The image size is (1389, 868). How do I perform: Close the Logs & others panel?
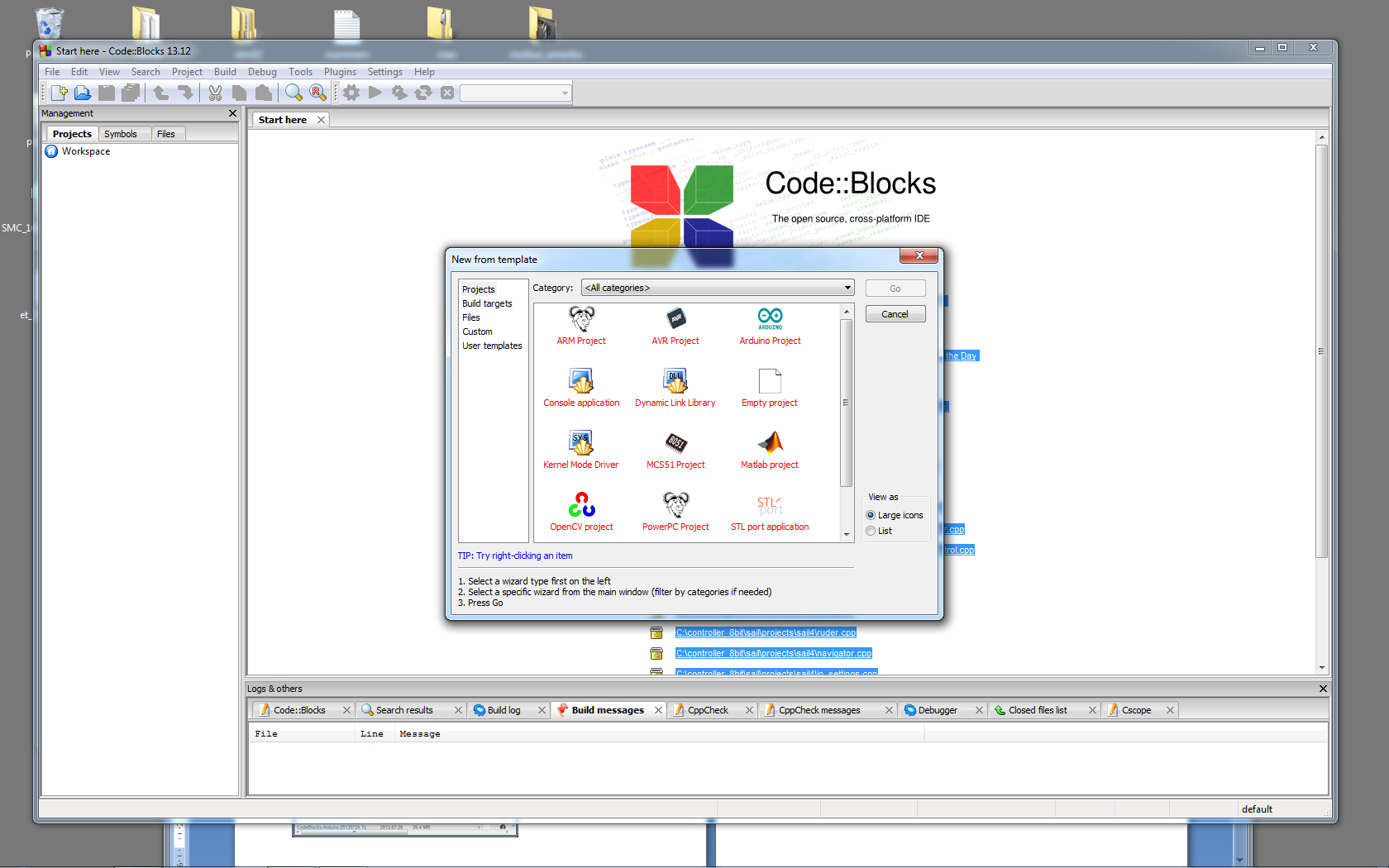click(x=1323, y=689)
